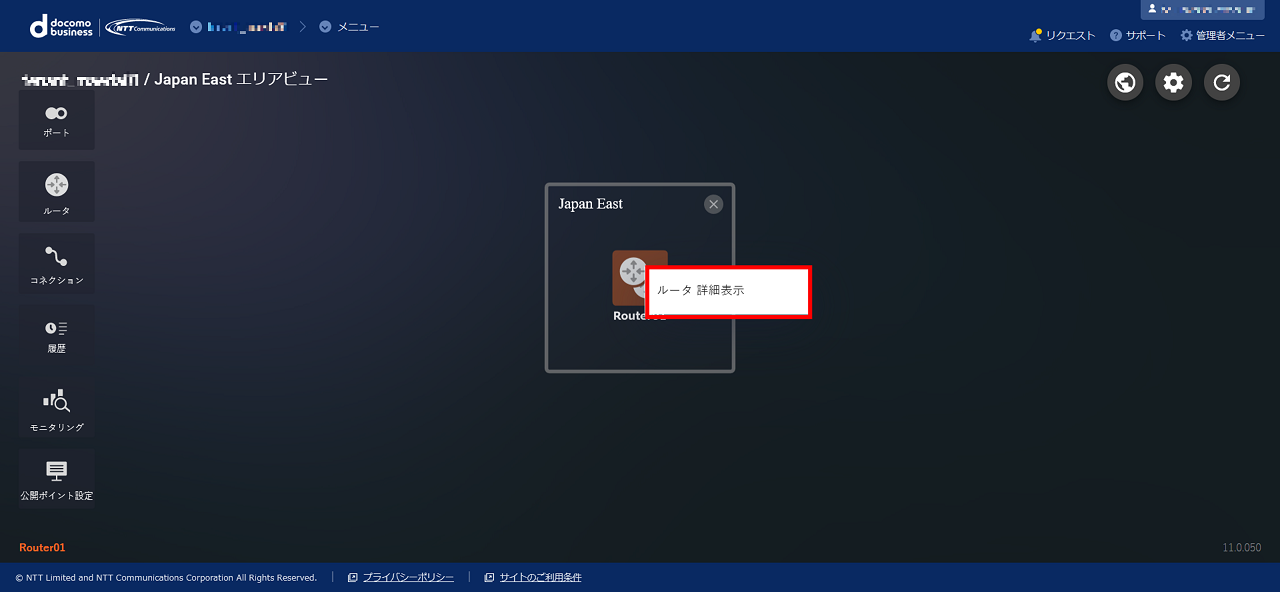Click the Router01 status text at bottom
Image resolution: width=1280 pixels, height=592 pixels.
pyautogui.click(x=42, y=548)
